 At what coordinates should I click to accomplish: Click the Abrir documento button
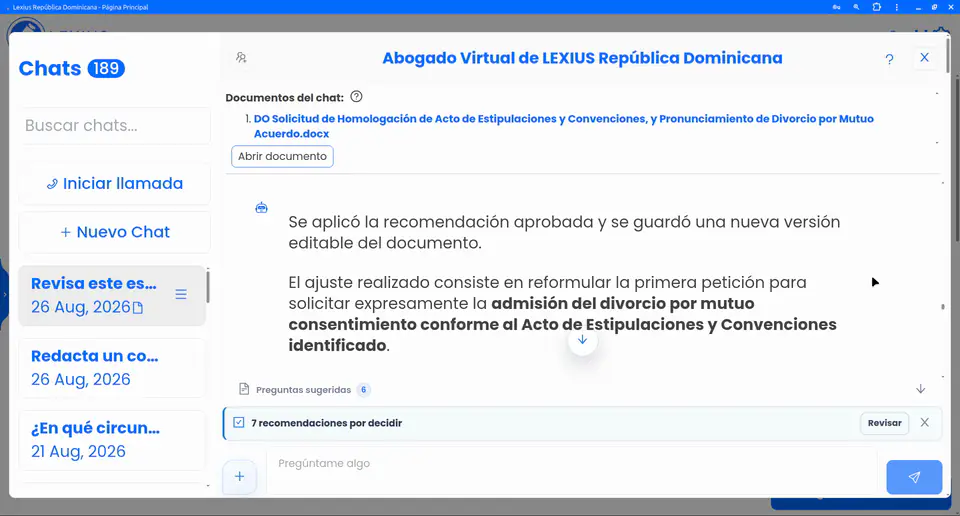point(282,156)
